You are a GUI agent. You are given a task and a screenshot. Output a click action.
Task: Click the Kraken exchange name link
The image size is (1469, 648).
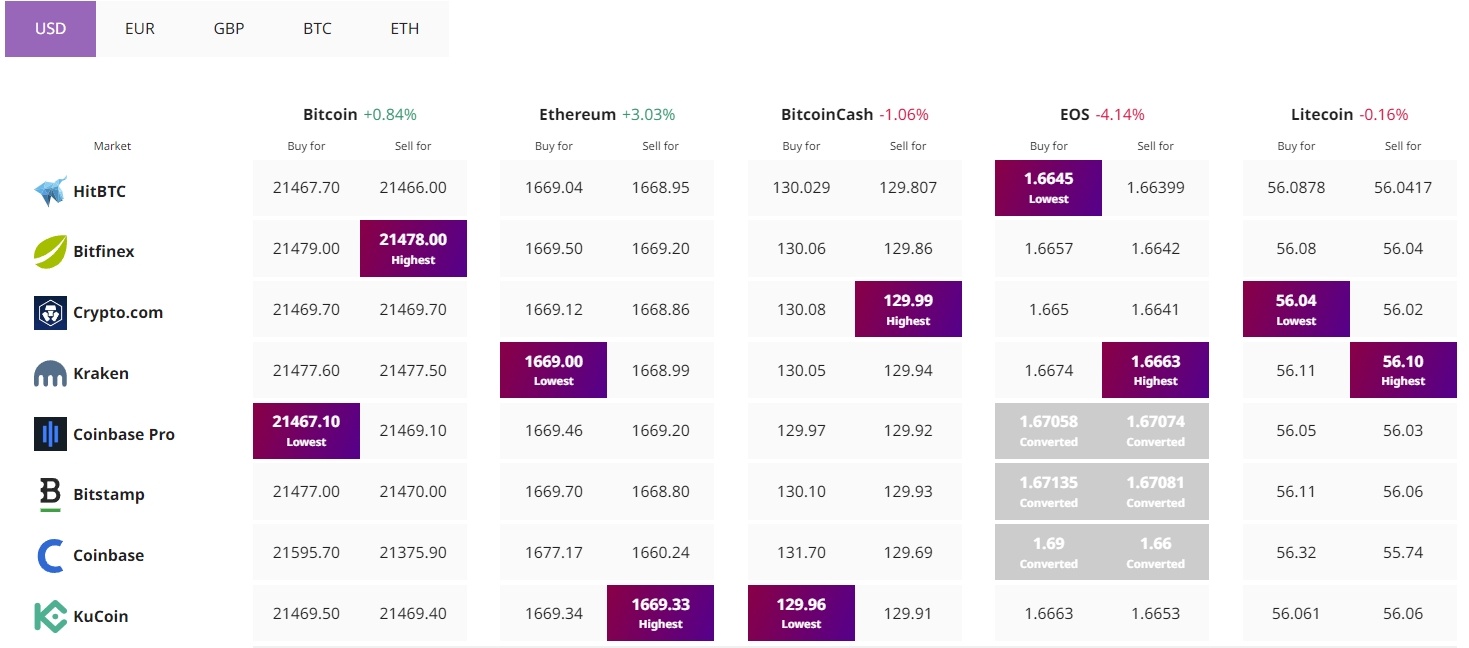pos(101,373)
